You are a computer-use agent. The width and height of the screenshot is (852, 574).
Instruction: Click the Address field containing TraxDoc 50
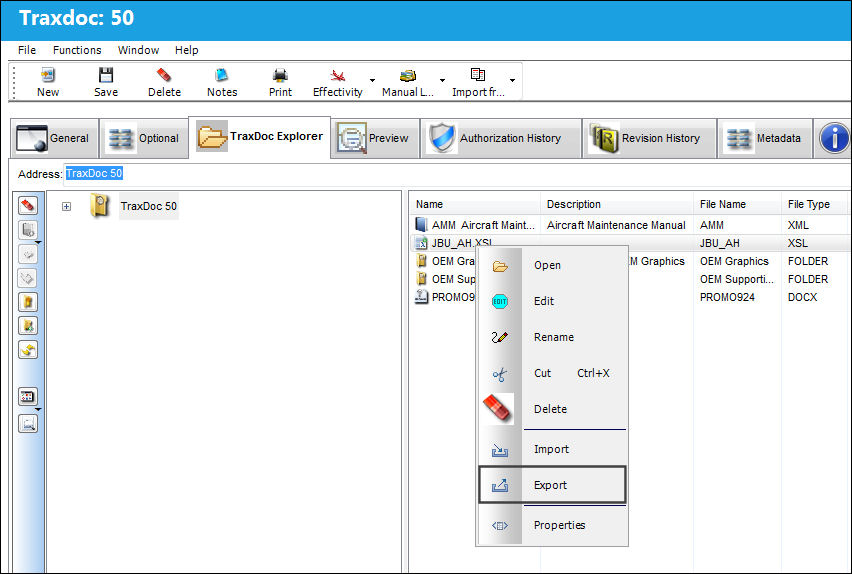tap(456, 174)
